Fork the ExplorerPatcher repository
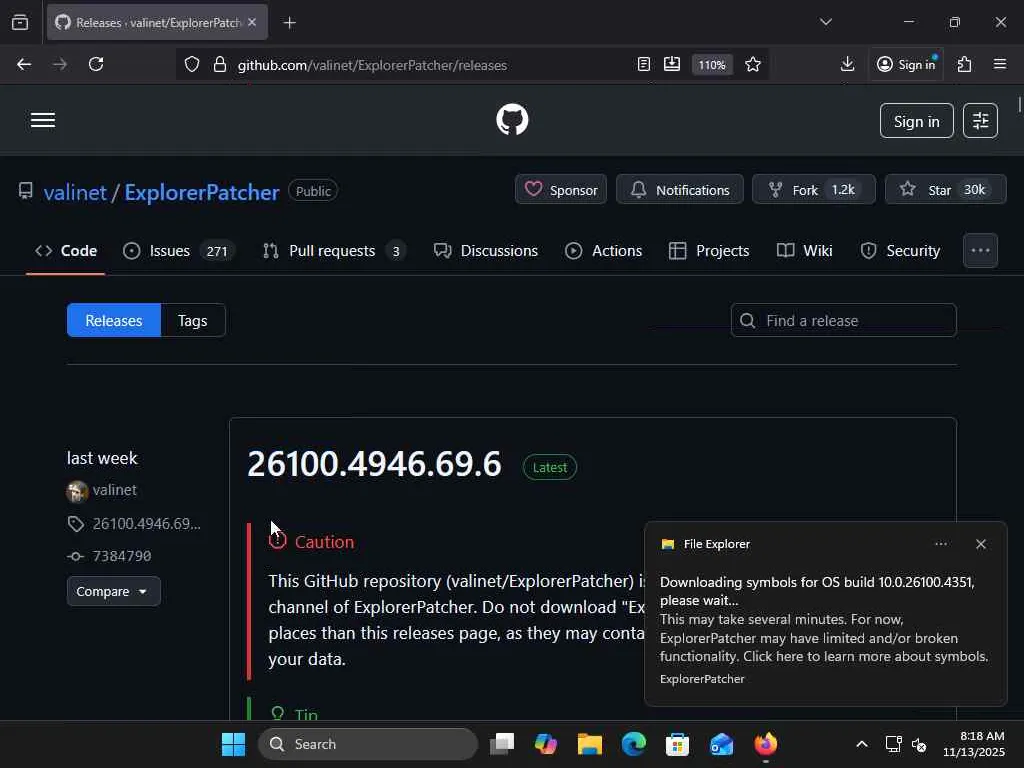This screenshot has width=1024, height=768. coord(814,190)
